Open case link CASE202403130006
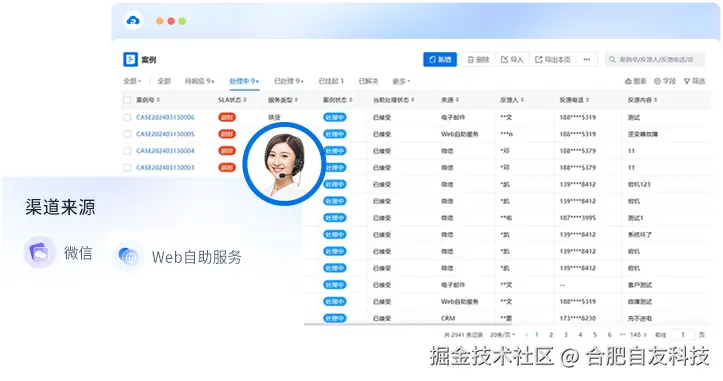The image size is (723, 381). click(x=165, y=117)
